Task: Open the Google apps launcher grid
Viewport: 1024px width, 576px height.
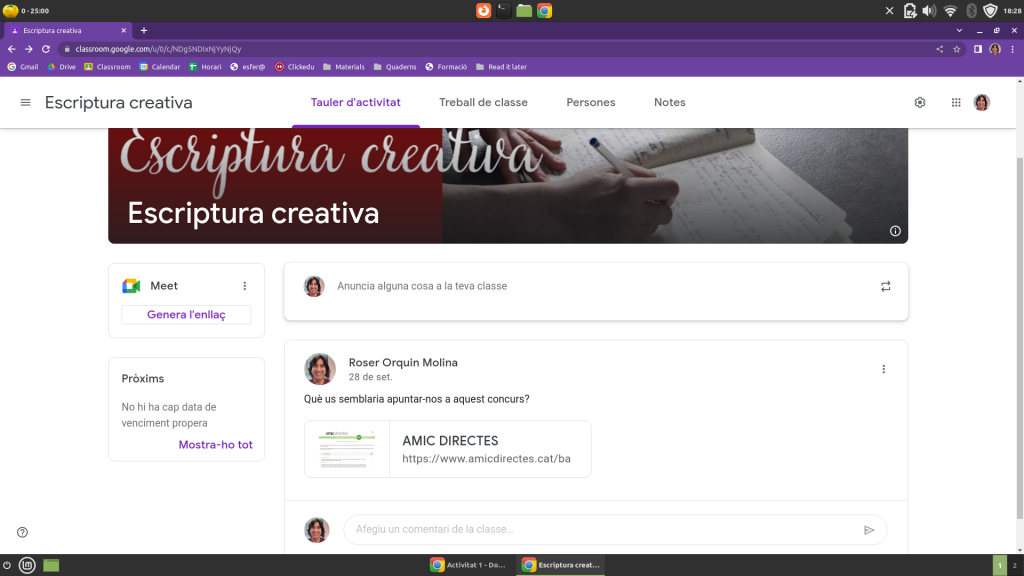Action: 956,102
